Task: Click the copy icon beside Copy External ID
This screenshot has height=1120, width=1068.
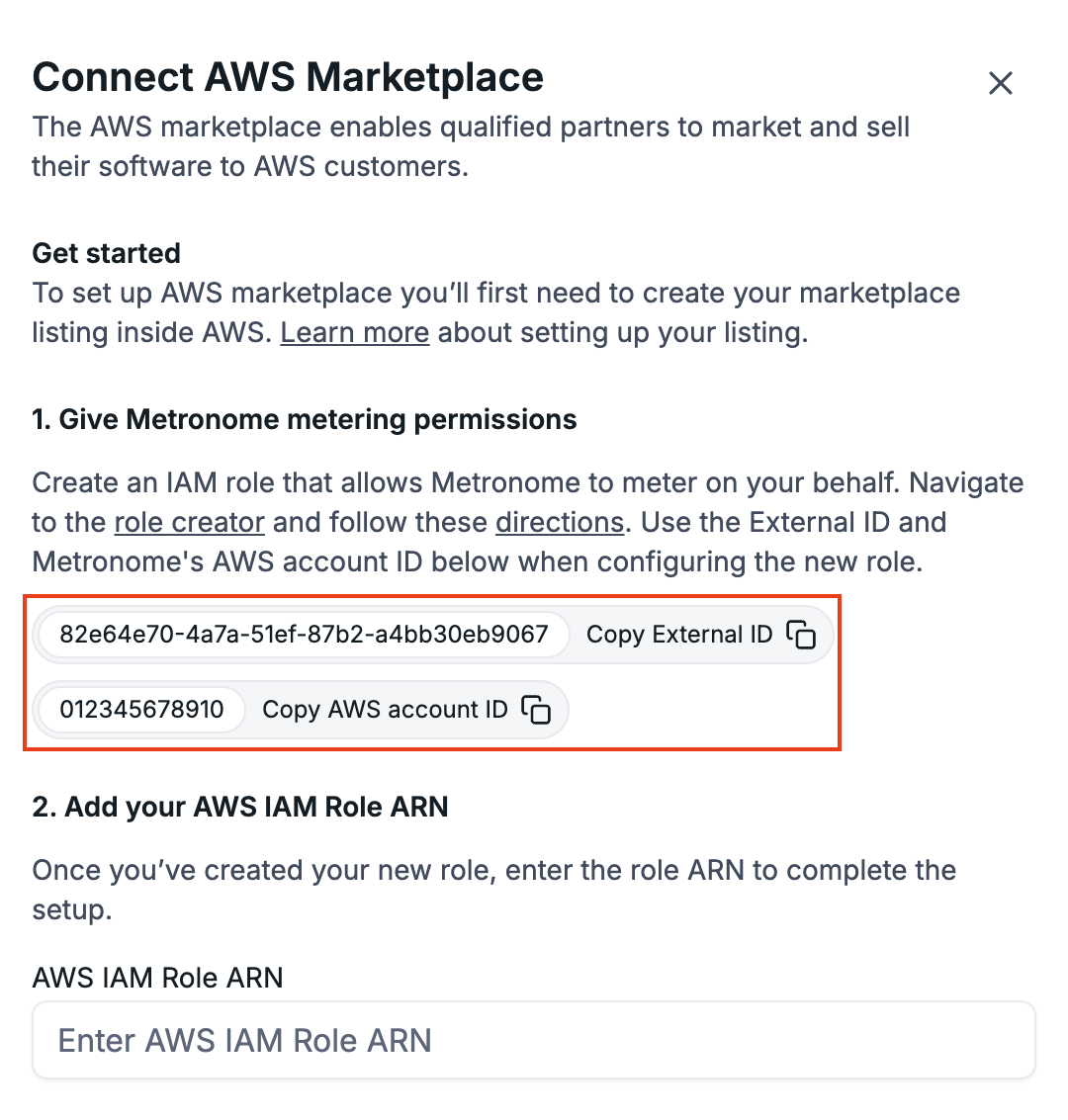Action: pyautogui.click(x=801, y=635)
